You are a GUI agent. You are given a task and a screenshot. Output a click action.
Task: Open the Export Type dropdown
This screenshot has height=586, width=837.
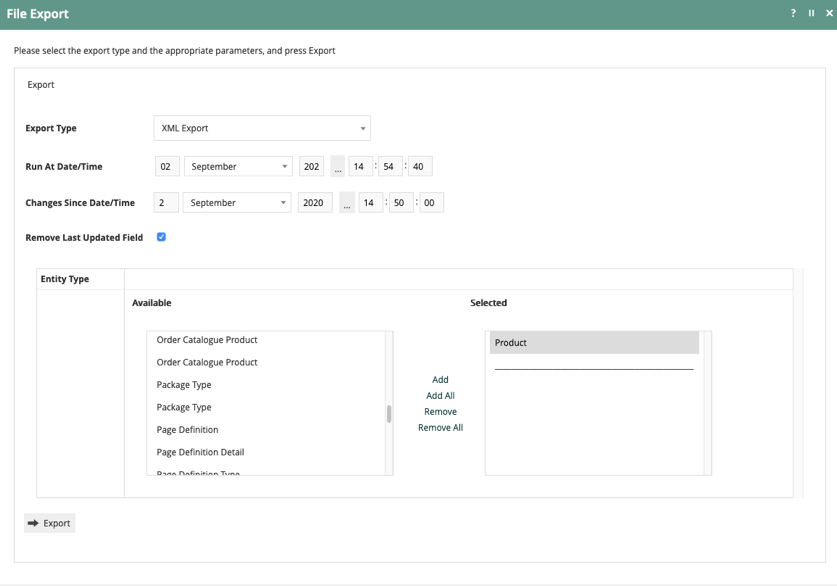tap(262, 128)
